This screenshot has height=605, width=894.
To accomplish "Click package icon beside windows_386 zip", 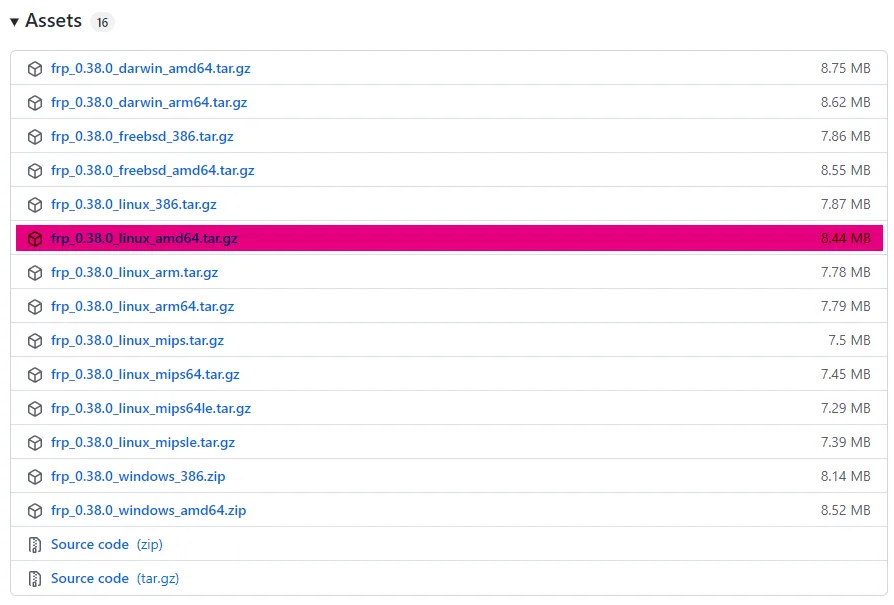I will tap(35, 477).
